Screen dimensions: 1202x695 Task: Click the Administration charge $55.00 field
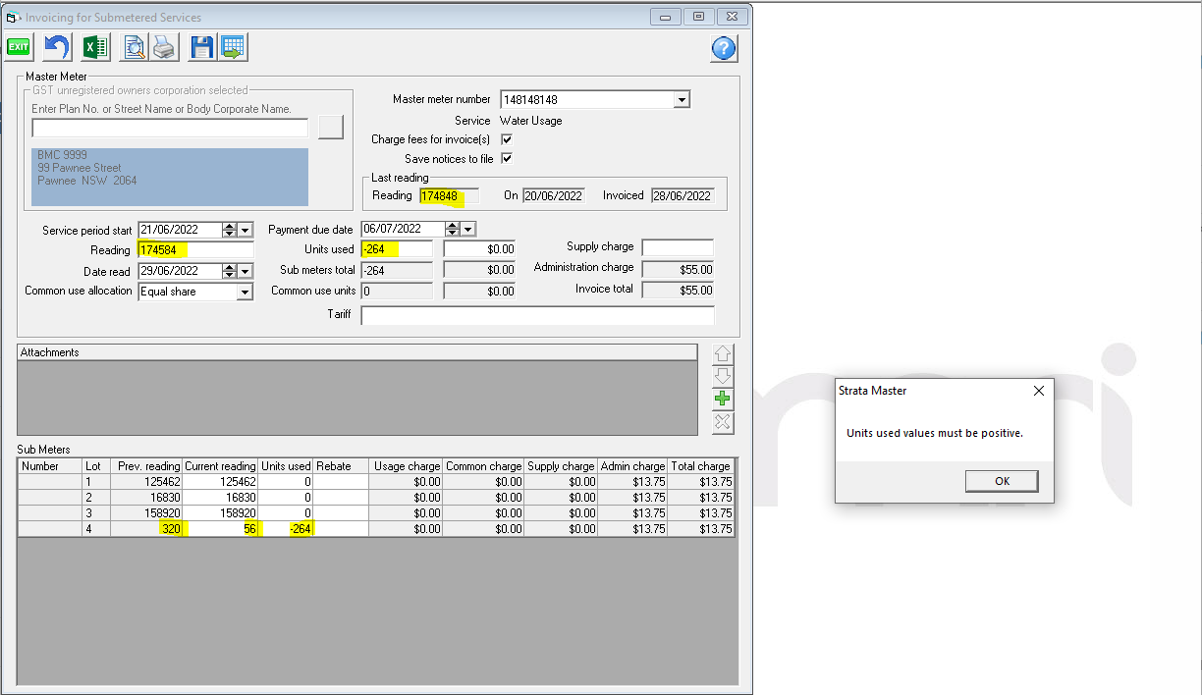coord(677,269)
